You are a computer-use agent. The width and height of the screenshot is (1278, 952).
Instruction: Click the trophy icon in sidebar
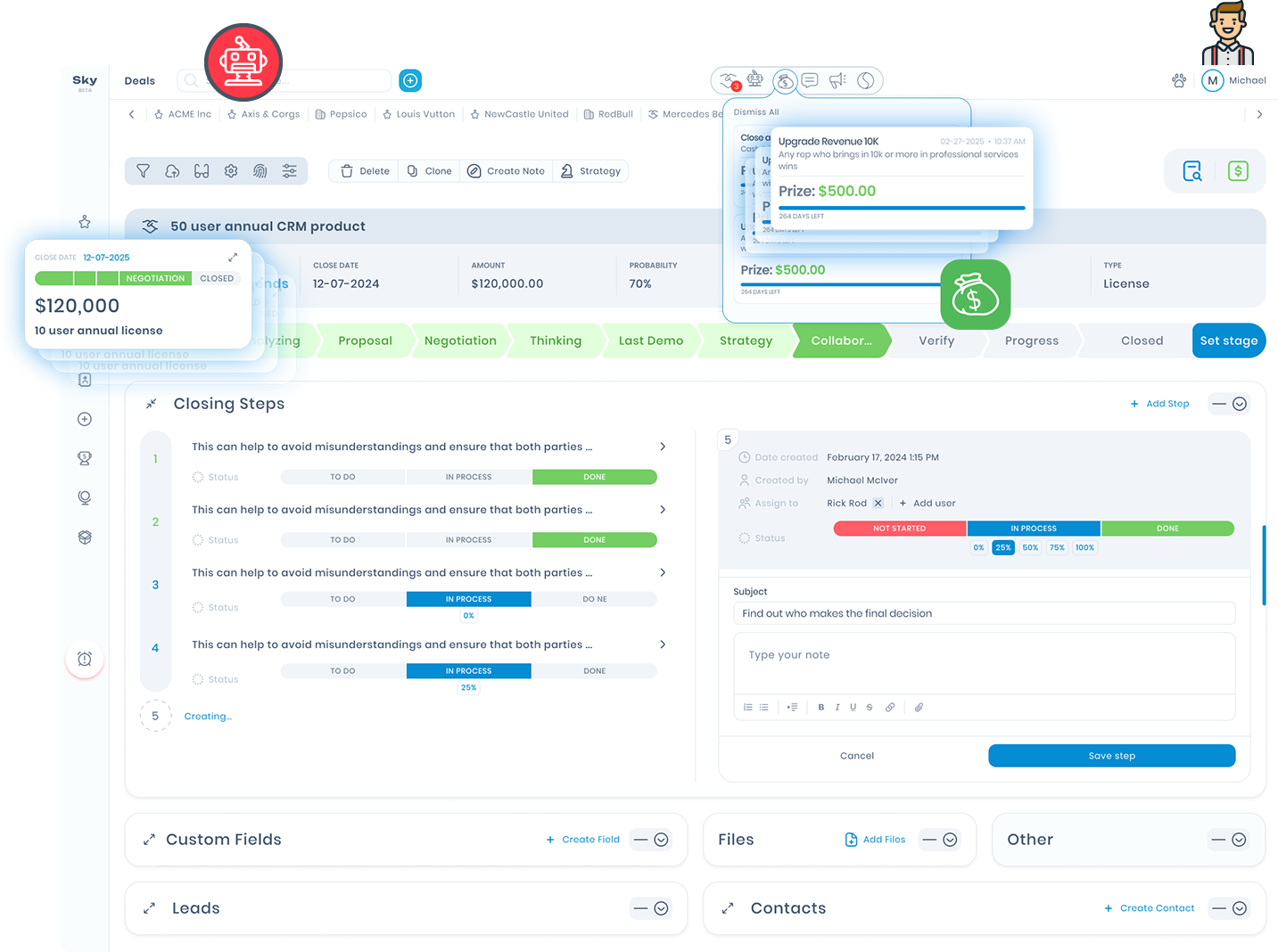pyautogui.click(x=85, y=458)
